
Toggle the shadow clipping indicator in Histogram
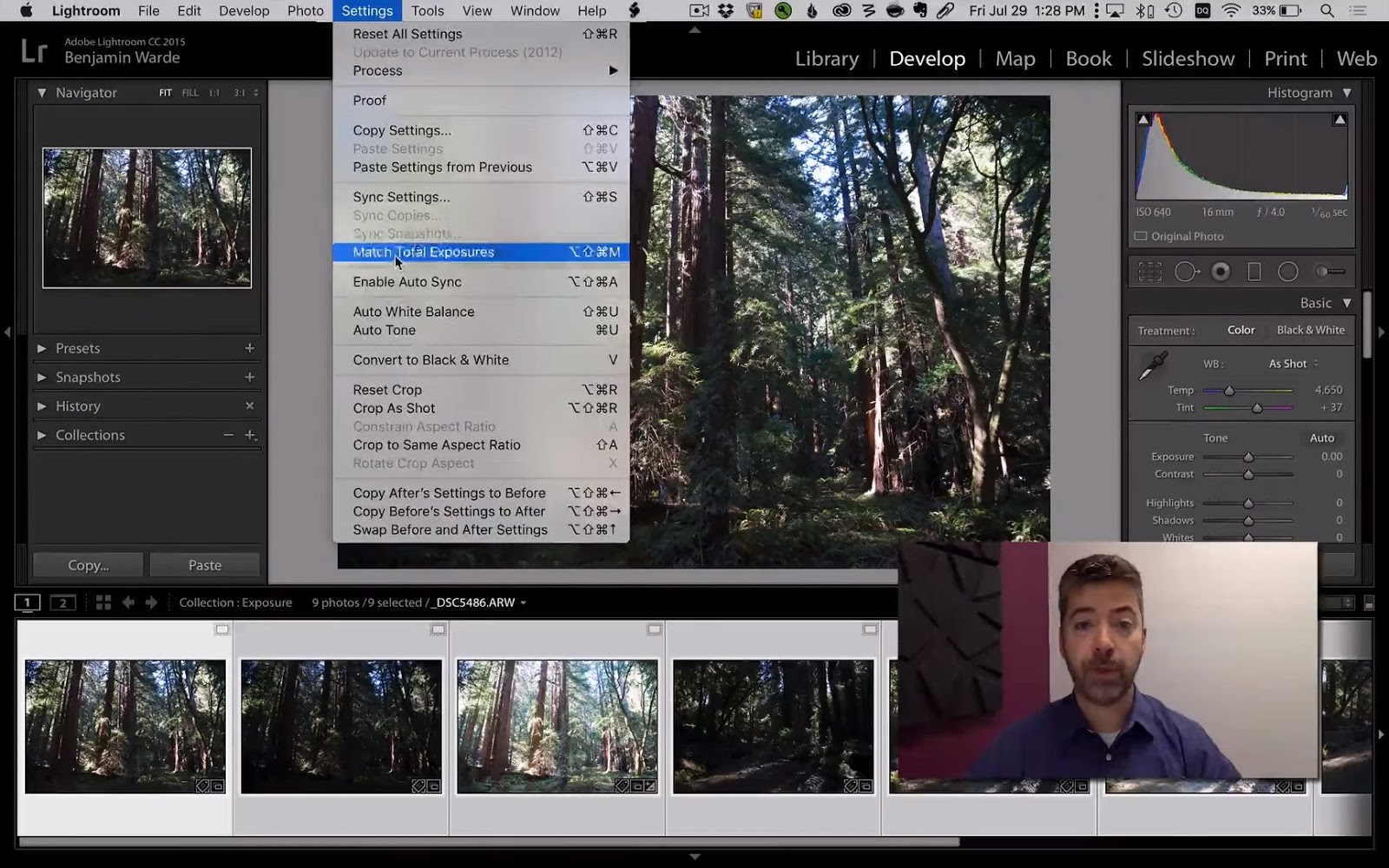1143,119
